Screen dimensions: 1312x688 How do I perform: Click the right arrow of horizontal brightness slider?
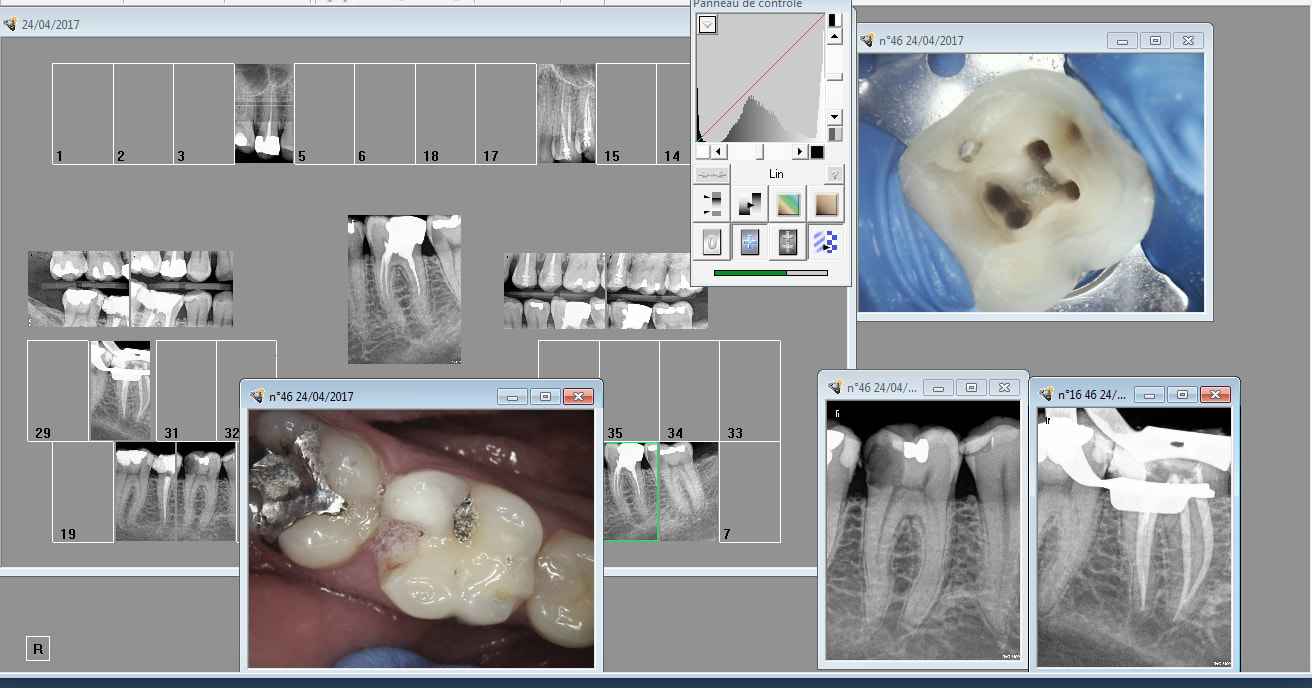(x=800, y=151)
